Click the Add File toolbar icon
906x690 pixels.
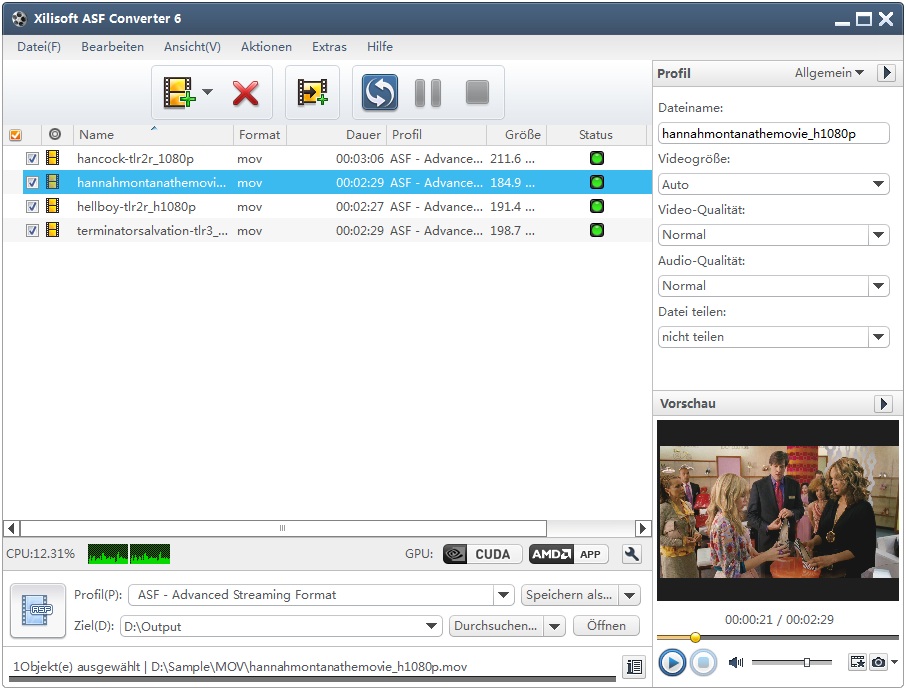tap(179, 92)
